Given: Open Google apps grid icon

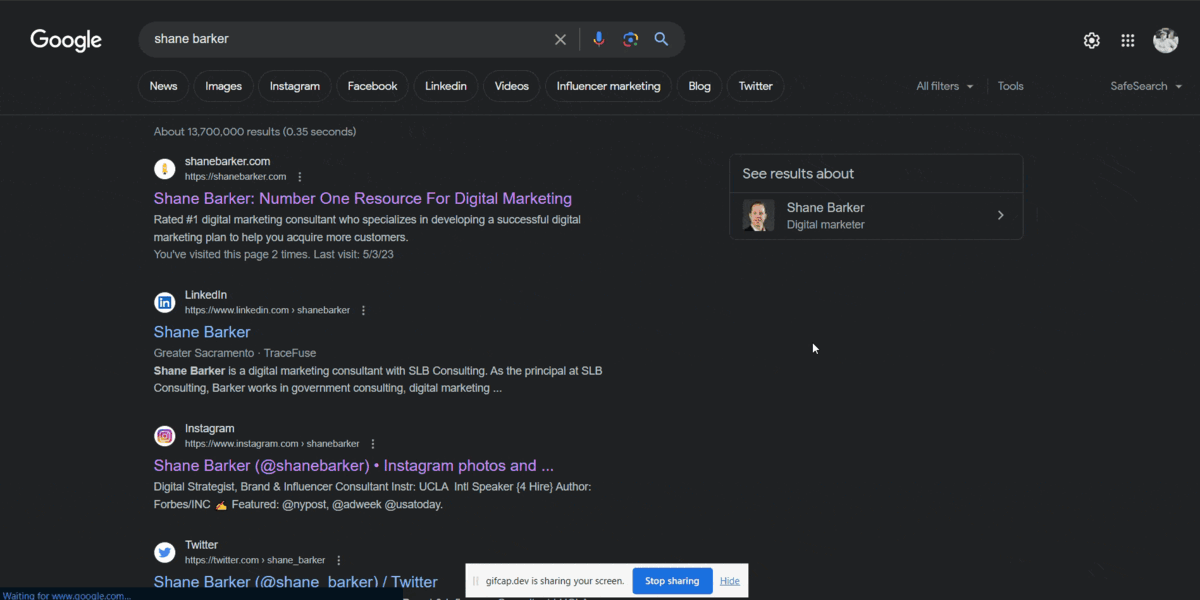Looking at the screenshot, I should [1128, 40].
